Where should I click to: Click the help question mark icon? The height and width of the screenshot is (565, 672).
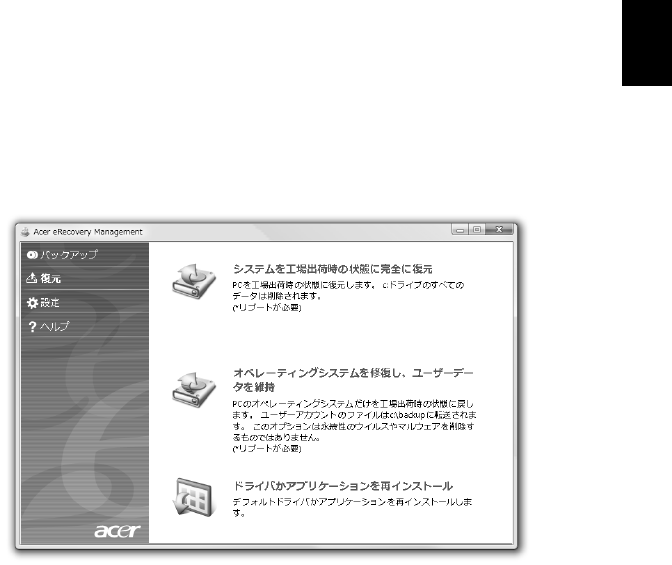coord(32,327)
